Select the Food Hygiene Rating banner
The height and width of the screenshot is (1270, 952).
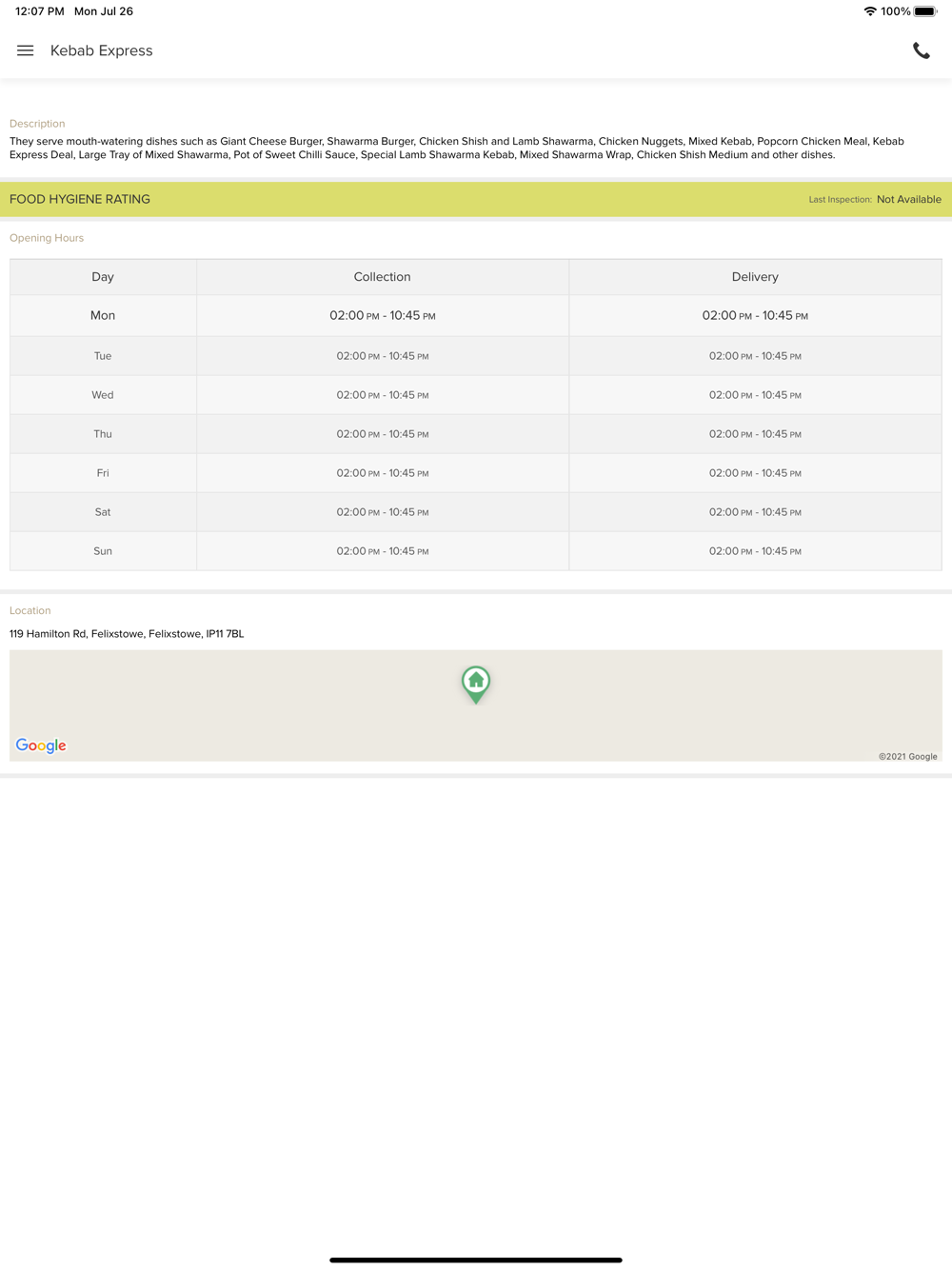coord(476,199)
